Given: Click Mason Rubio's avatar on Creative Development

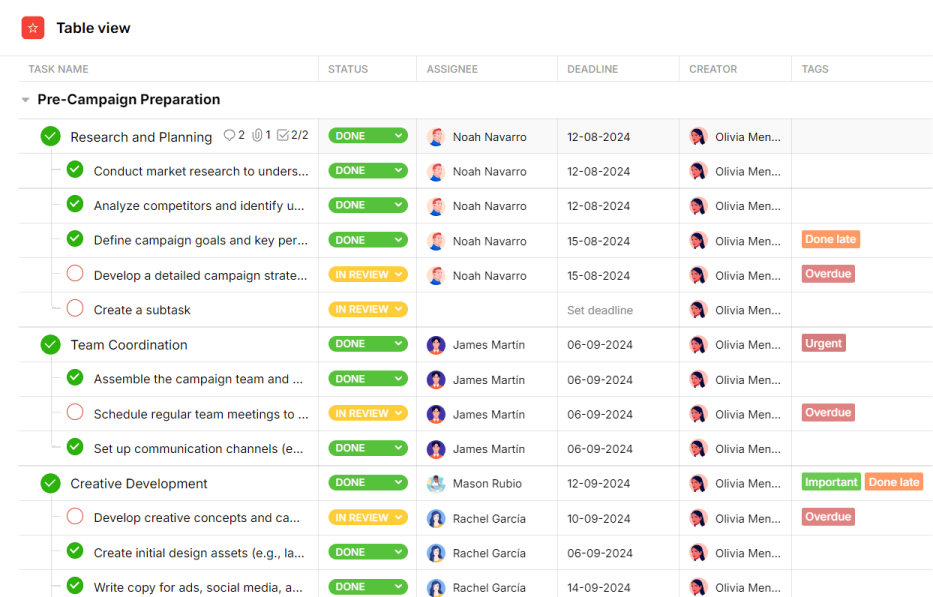Looking at the screenshot, I should coord(437,483).
